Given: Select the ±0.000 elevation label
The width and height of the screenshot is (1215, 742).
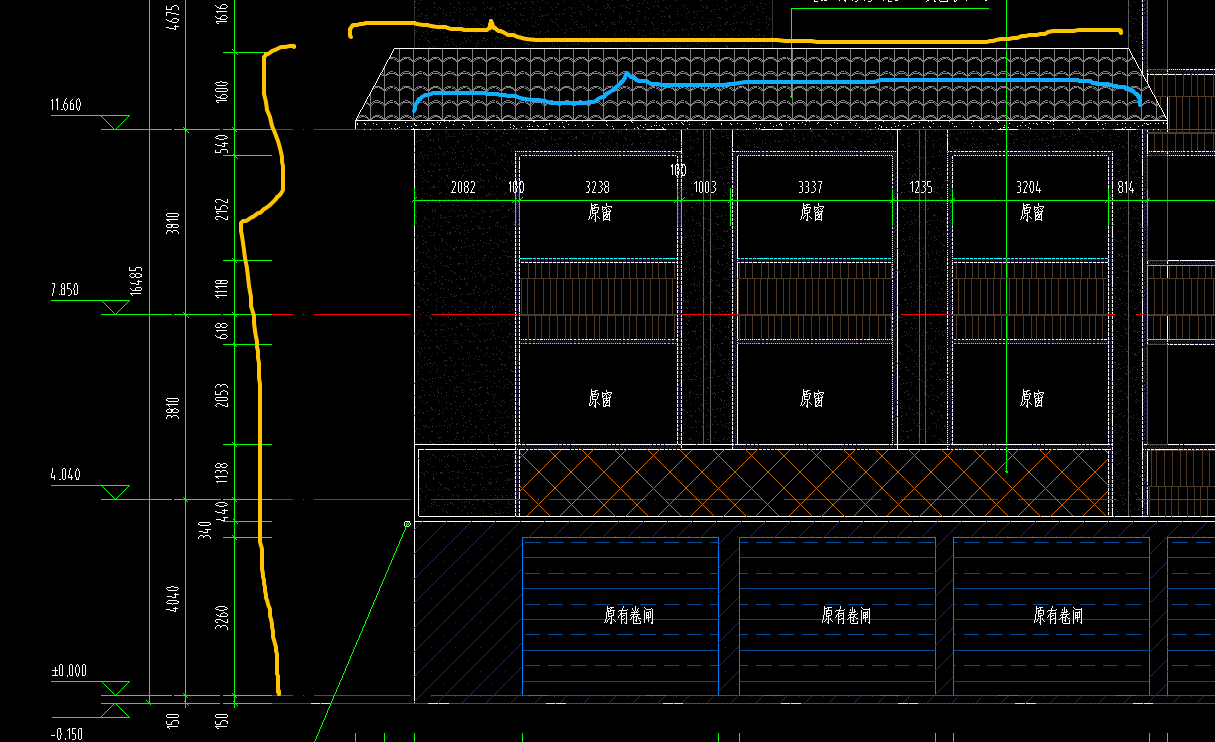Looking at the screenshot, I should [x=69, y=671].
